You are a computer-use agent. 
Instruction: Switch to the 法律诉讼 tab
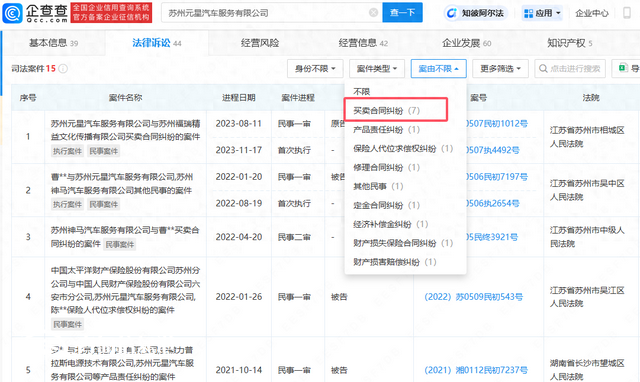[x=157, y=43]
